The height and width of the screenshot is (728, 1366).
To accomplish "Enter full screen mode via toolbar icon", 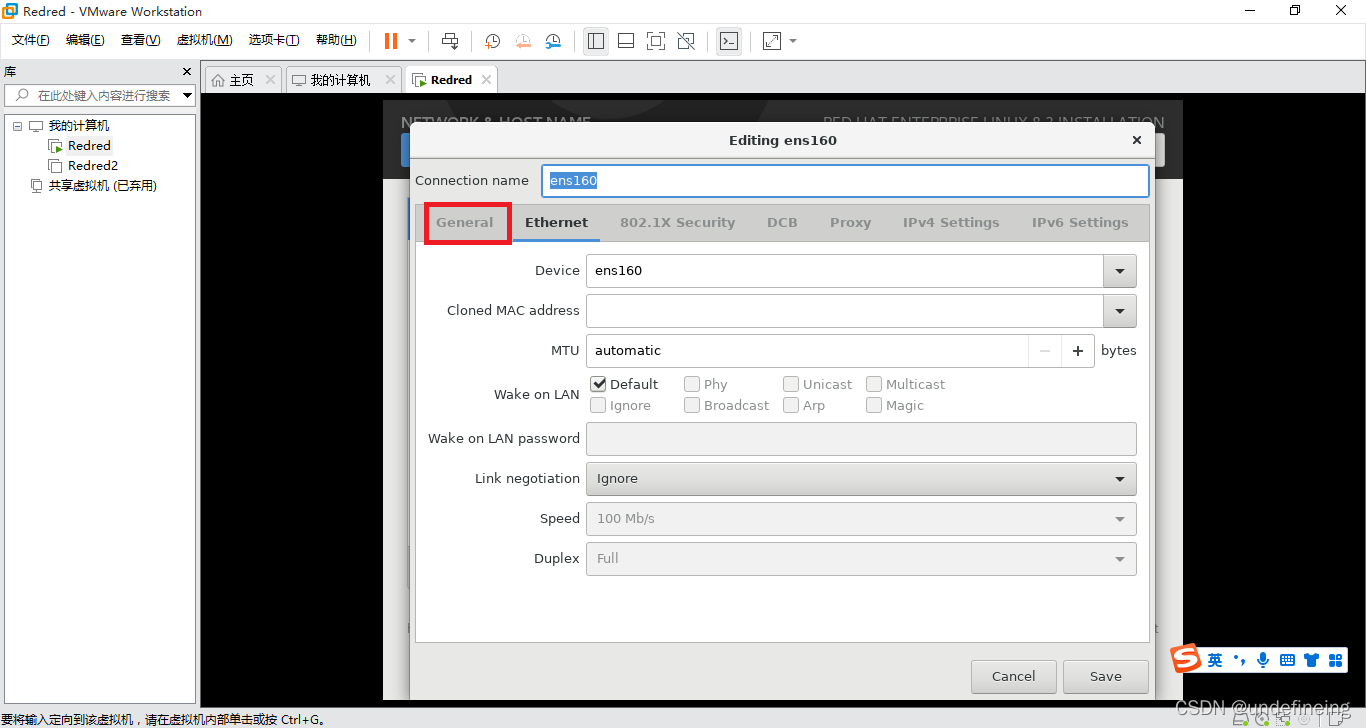I will tap(656, 41).
